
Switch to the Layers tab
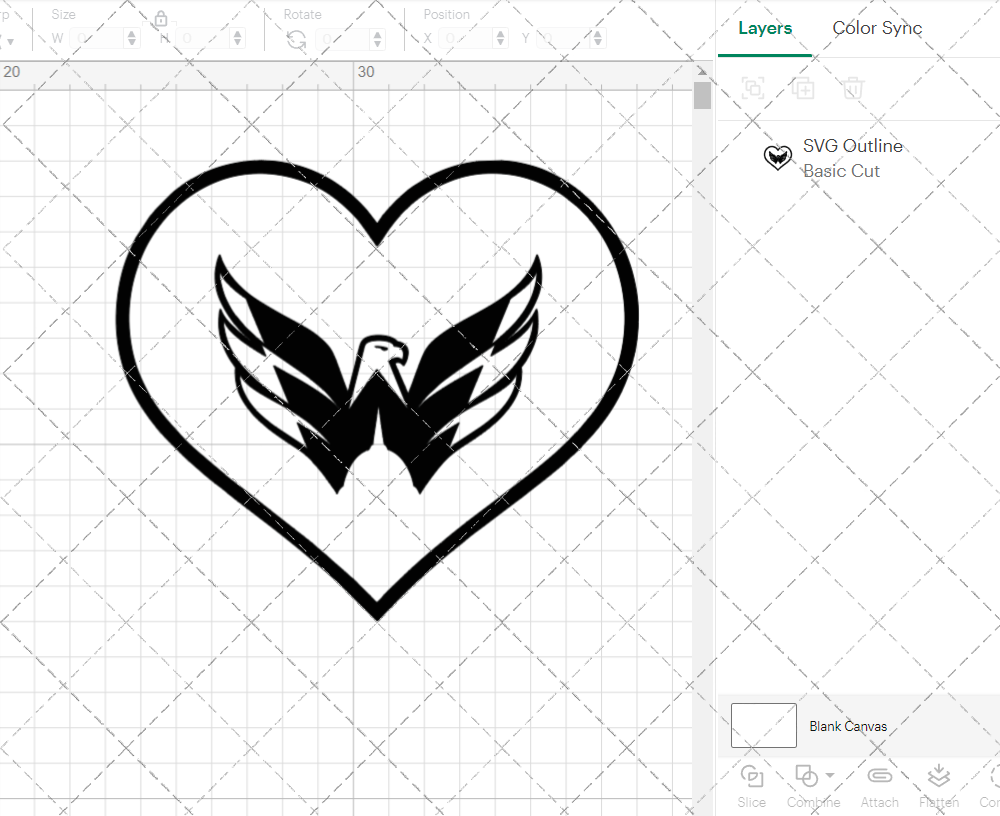[764, 28]
